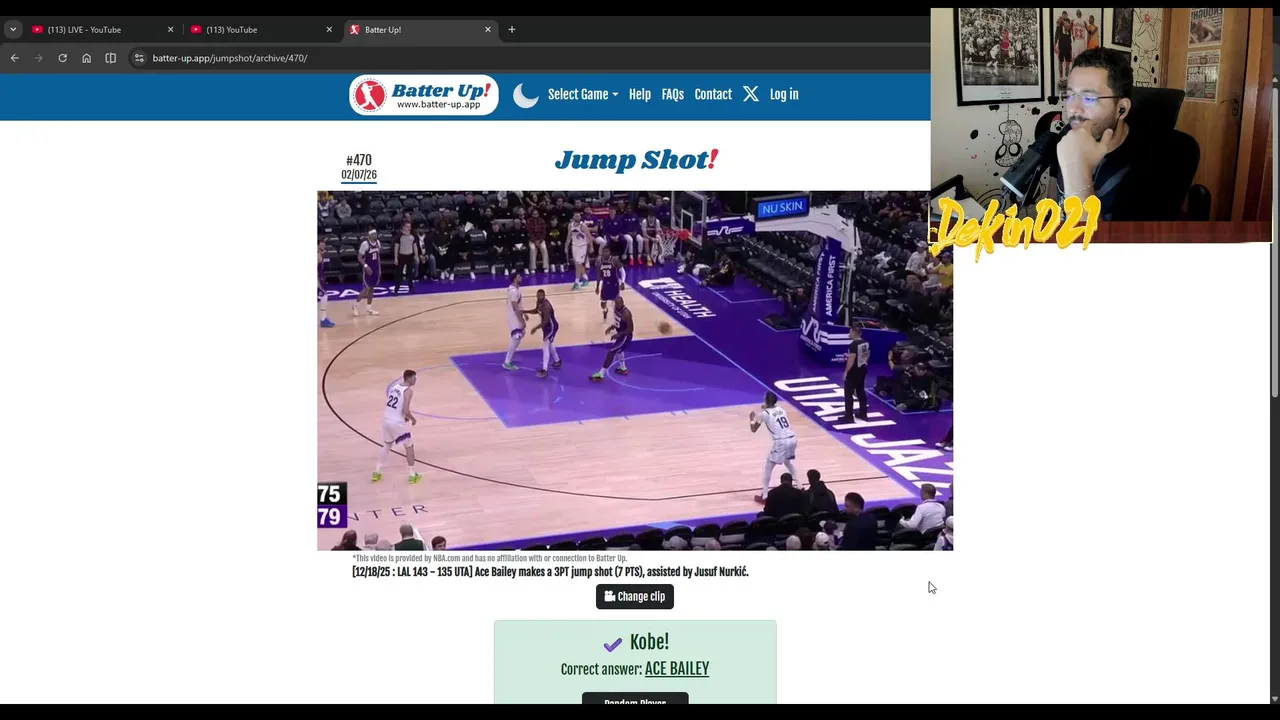Image resolution: width=1280 pixels, height=720 pixels.
Task: Click the Batter Up! logo
Action: click(424, 95)
